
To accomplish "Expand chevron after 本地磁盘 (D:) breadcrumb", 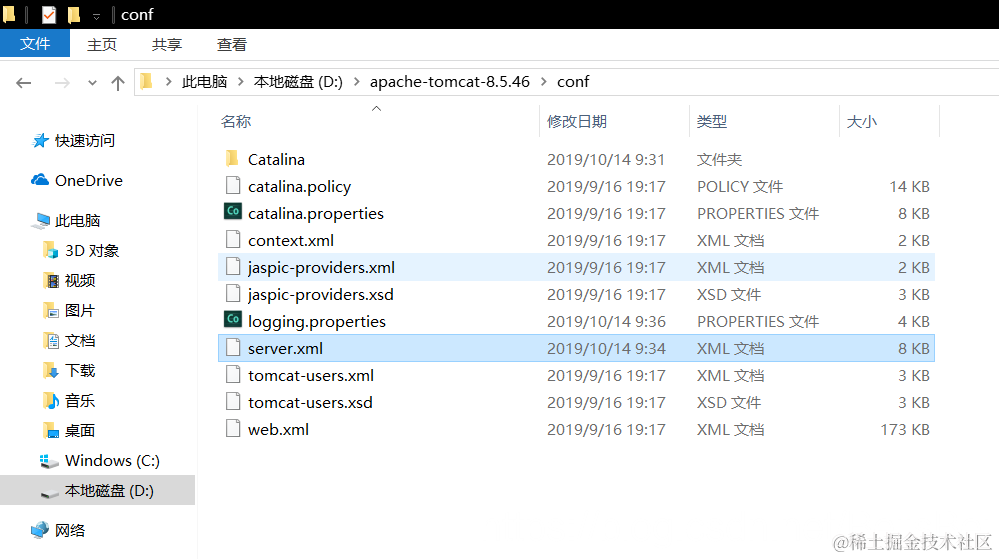I will 357,82.
